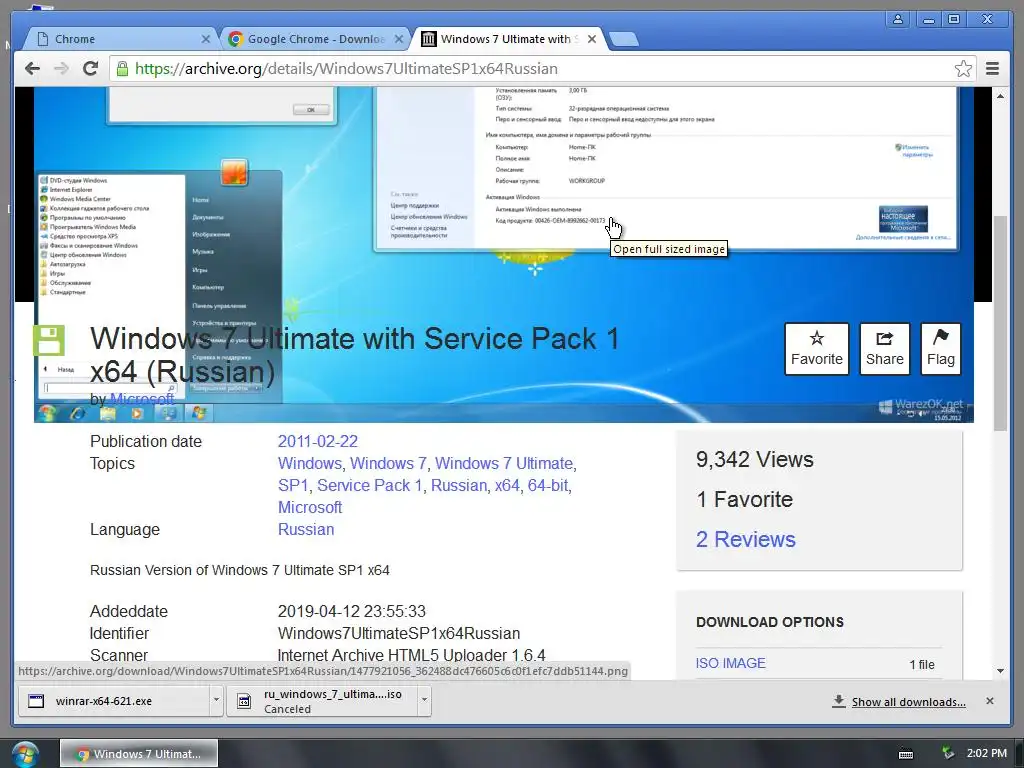Open the on-screen keyboard tray icon
Viewport: 1024px width, 768px height.
pos(906,754)
